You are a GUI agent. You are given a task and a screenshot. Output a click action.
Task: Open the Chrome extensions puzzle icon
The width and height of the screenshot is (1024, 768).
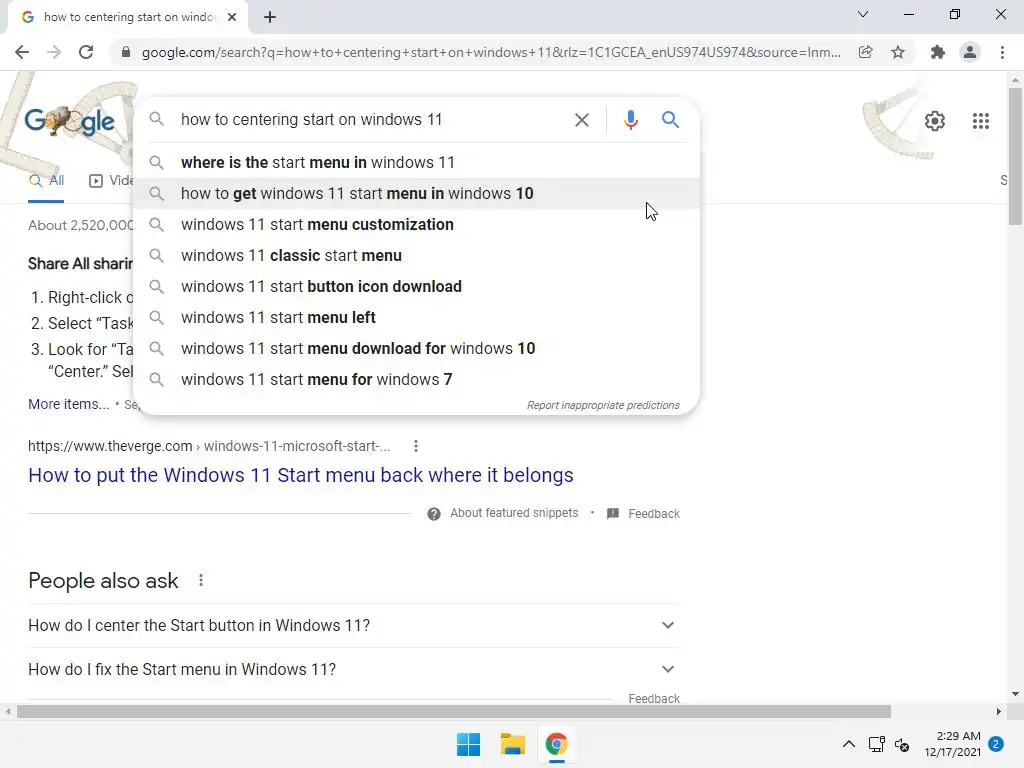[x=938, y=52]
